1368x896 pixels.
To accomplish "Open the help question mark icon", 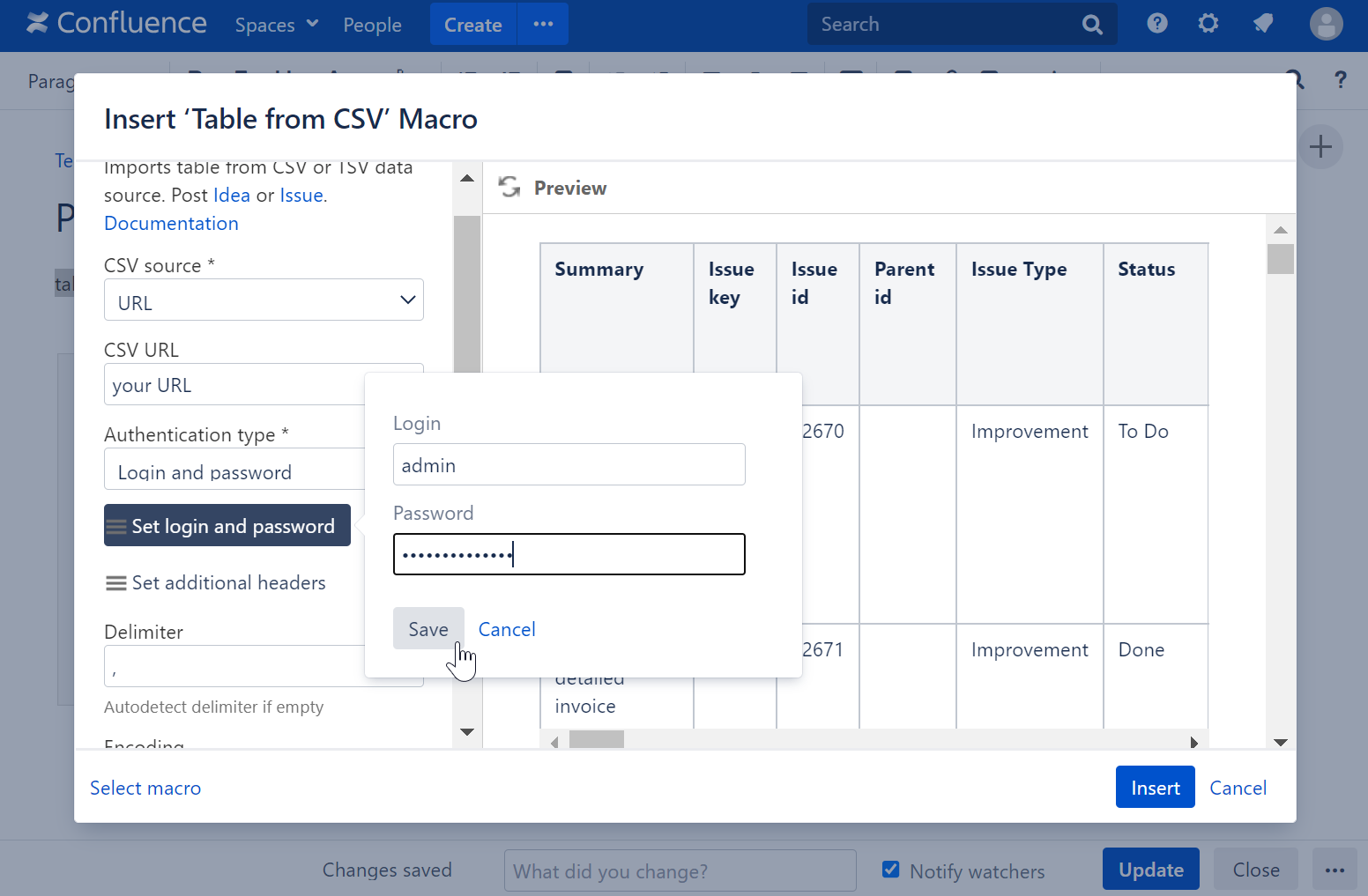I will (1156, 24).
